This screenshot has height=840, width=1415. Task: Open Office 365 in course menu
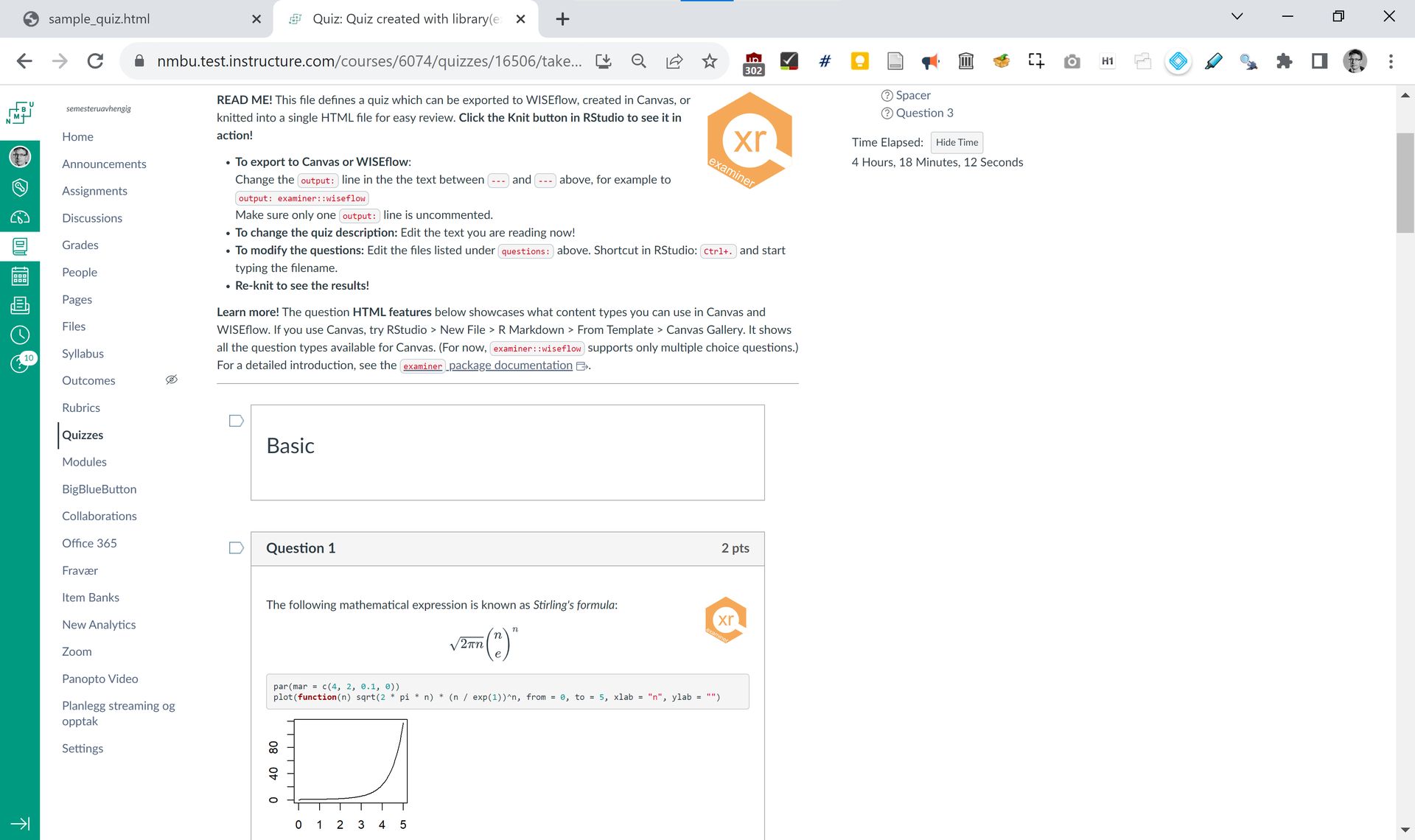[89, 543]
